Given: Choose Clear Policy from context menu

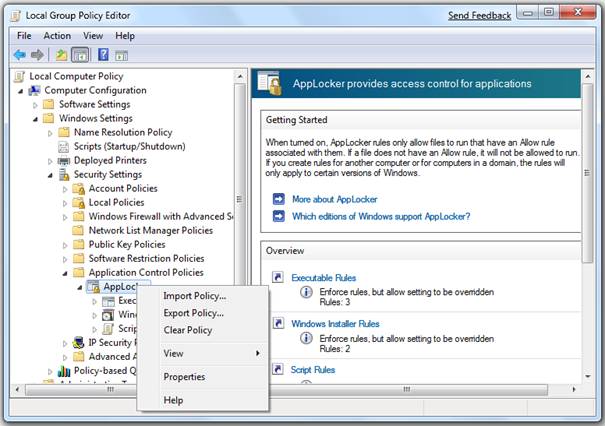Looking at the screenshot, I should coord(203,330).
